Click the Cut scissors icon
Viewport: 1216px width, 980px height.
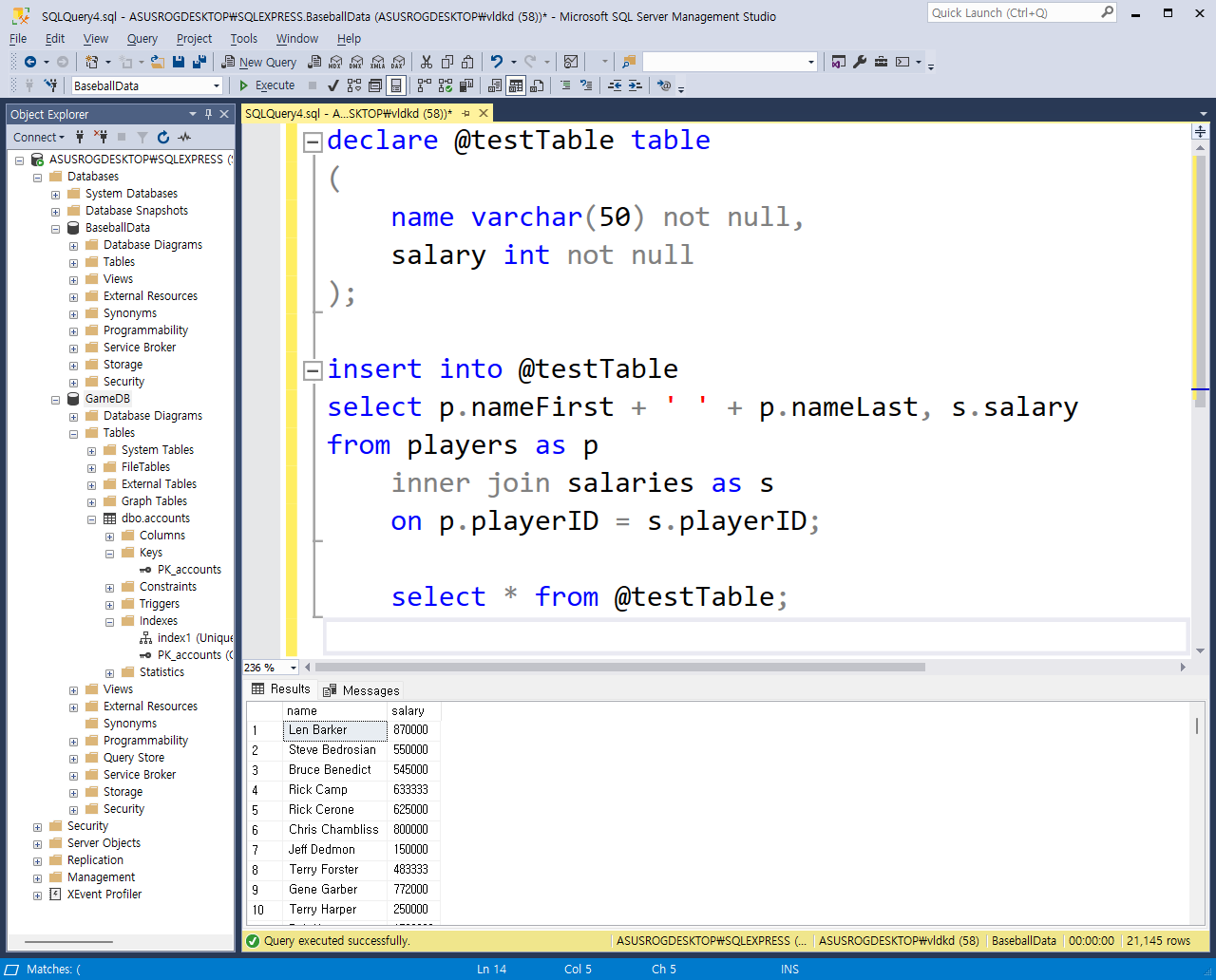(427, 62)
